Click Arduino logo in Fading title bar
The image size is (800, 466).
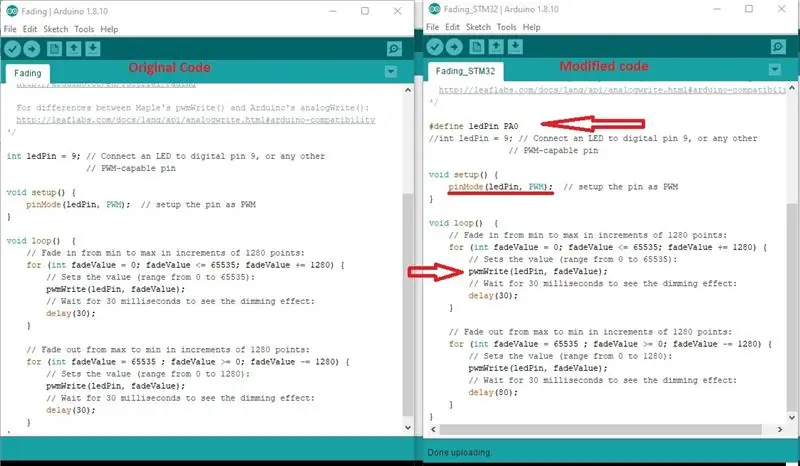[12, 11]
